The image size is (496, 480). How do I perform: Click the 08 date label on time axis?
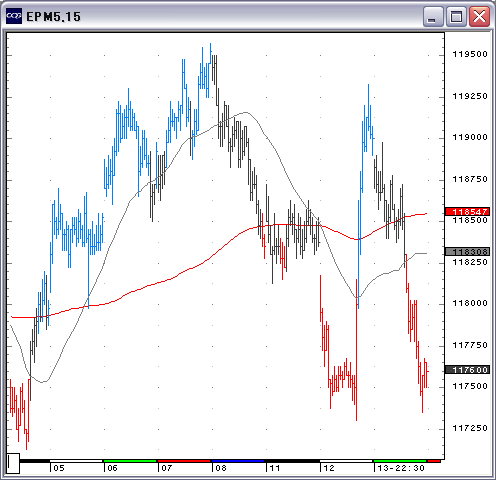coord(221,468)
